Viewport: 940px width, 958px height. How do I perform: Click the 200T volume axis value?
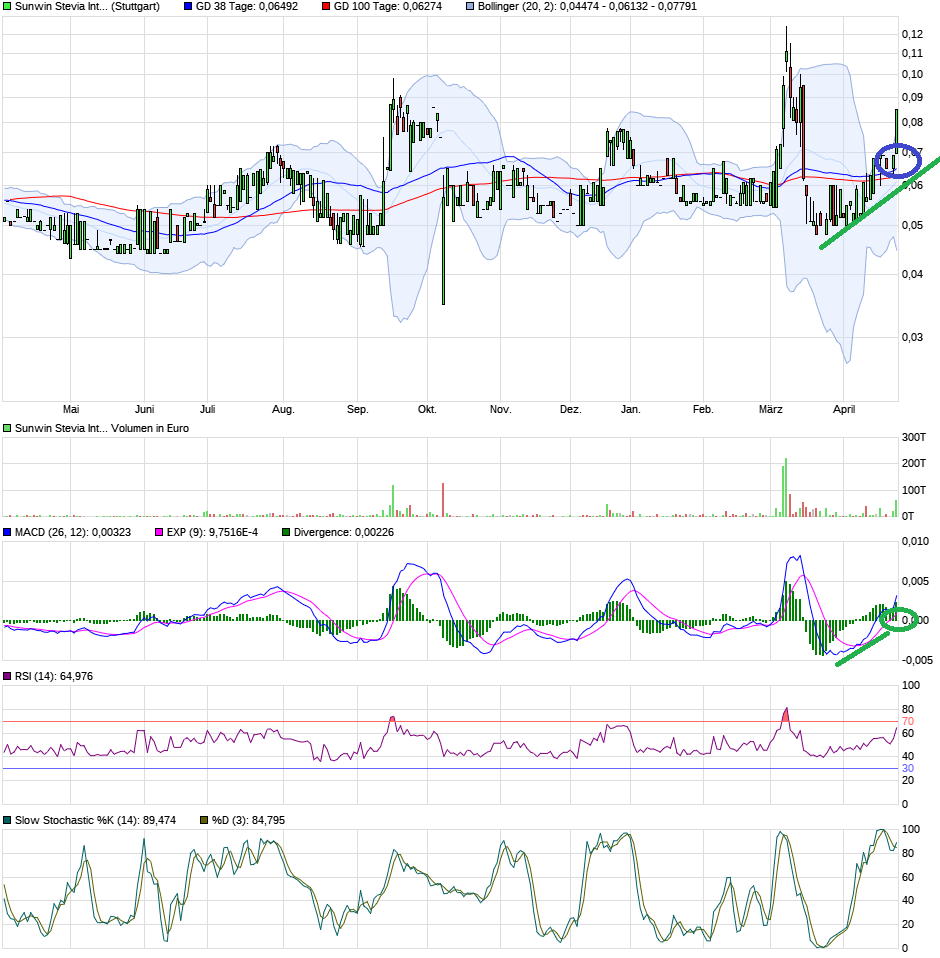914,463
